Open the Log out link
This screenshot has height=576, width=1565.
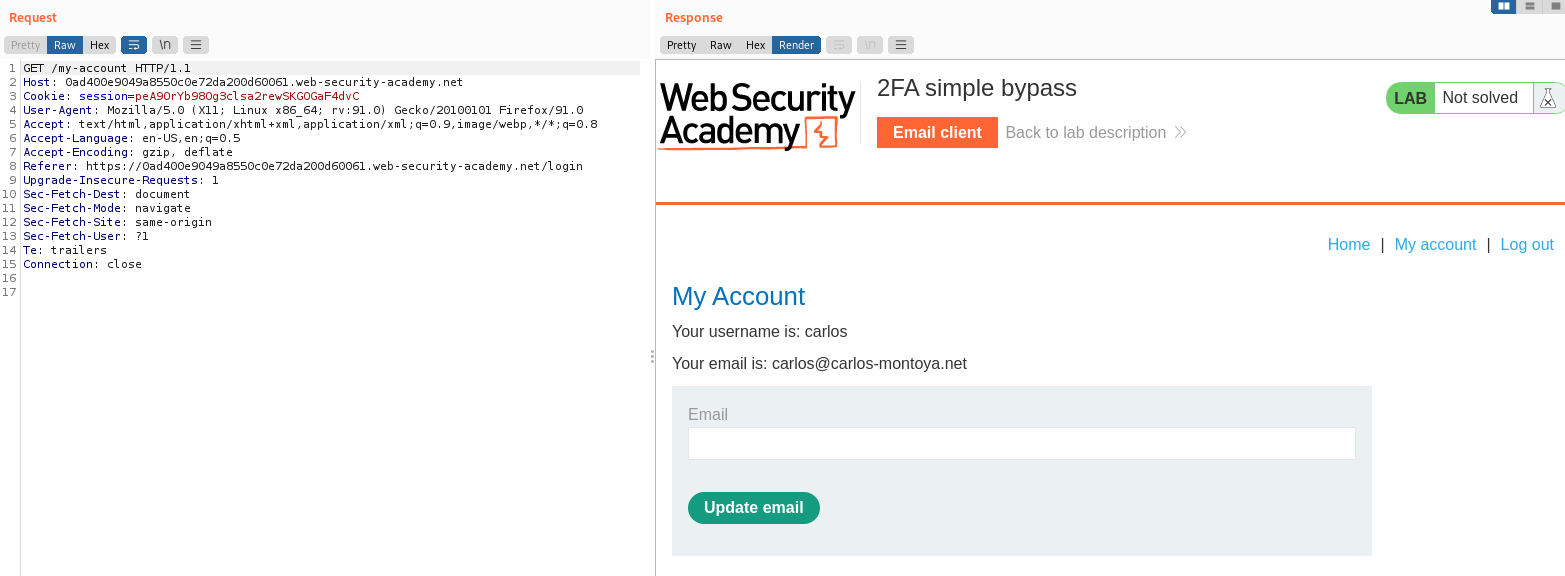click(x=1526, y=244)
